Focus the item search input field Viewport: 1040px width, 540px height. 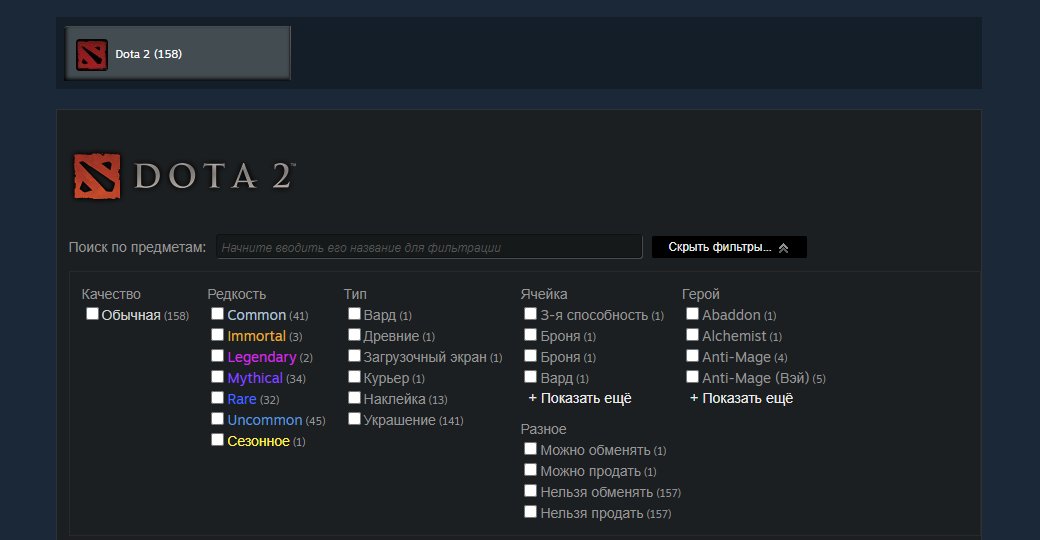tap(429, 247)
